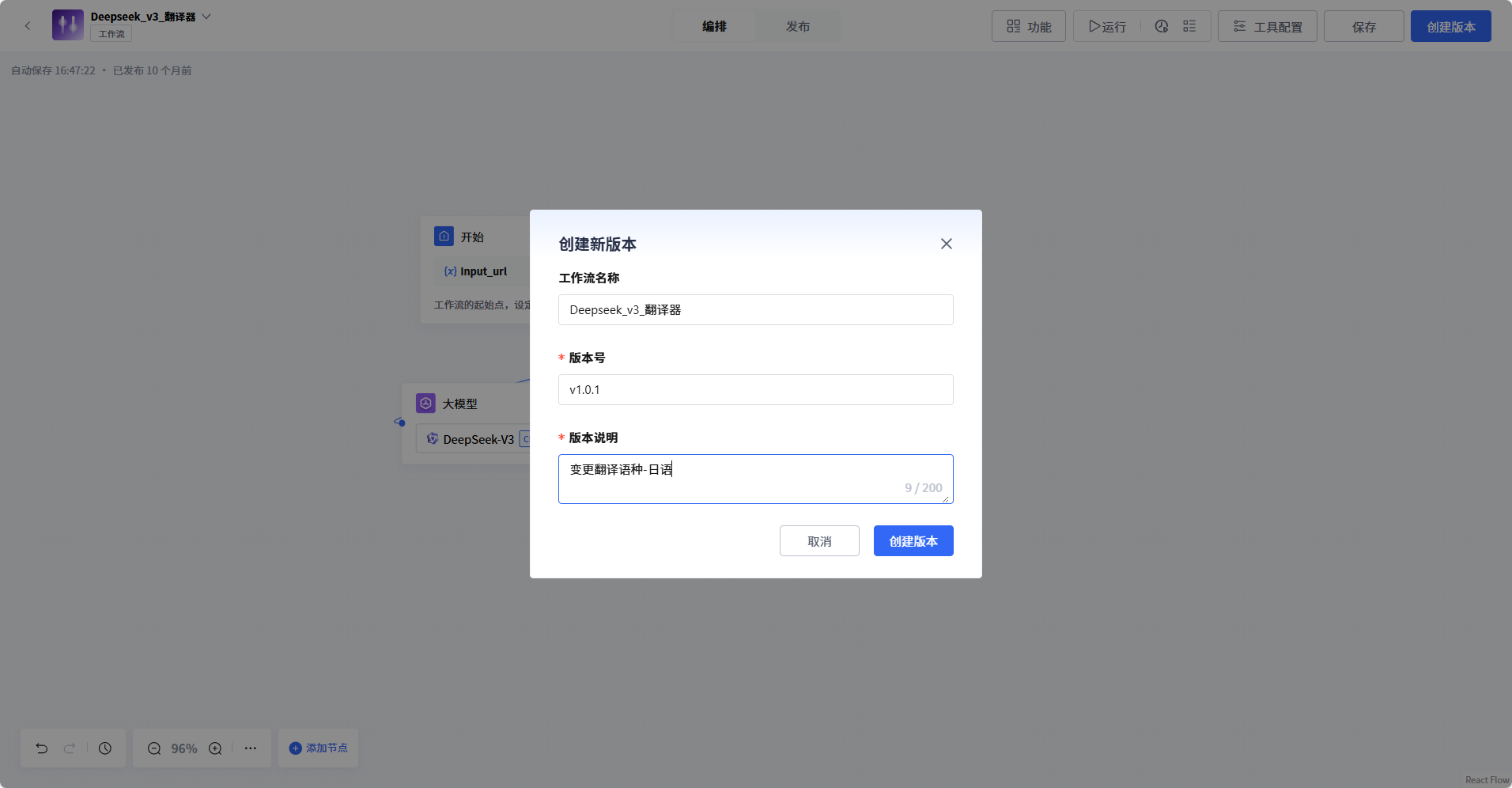This screenshot has height=788, width=1512.
Task: Run the workflow with 运行
Action: pos(1107,26)
